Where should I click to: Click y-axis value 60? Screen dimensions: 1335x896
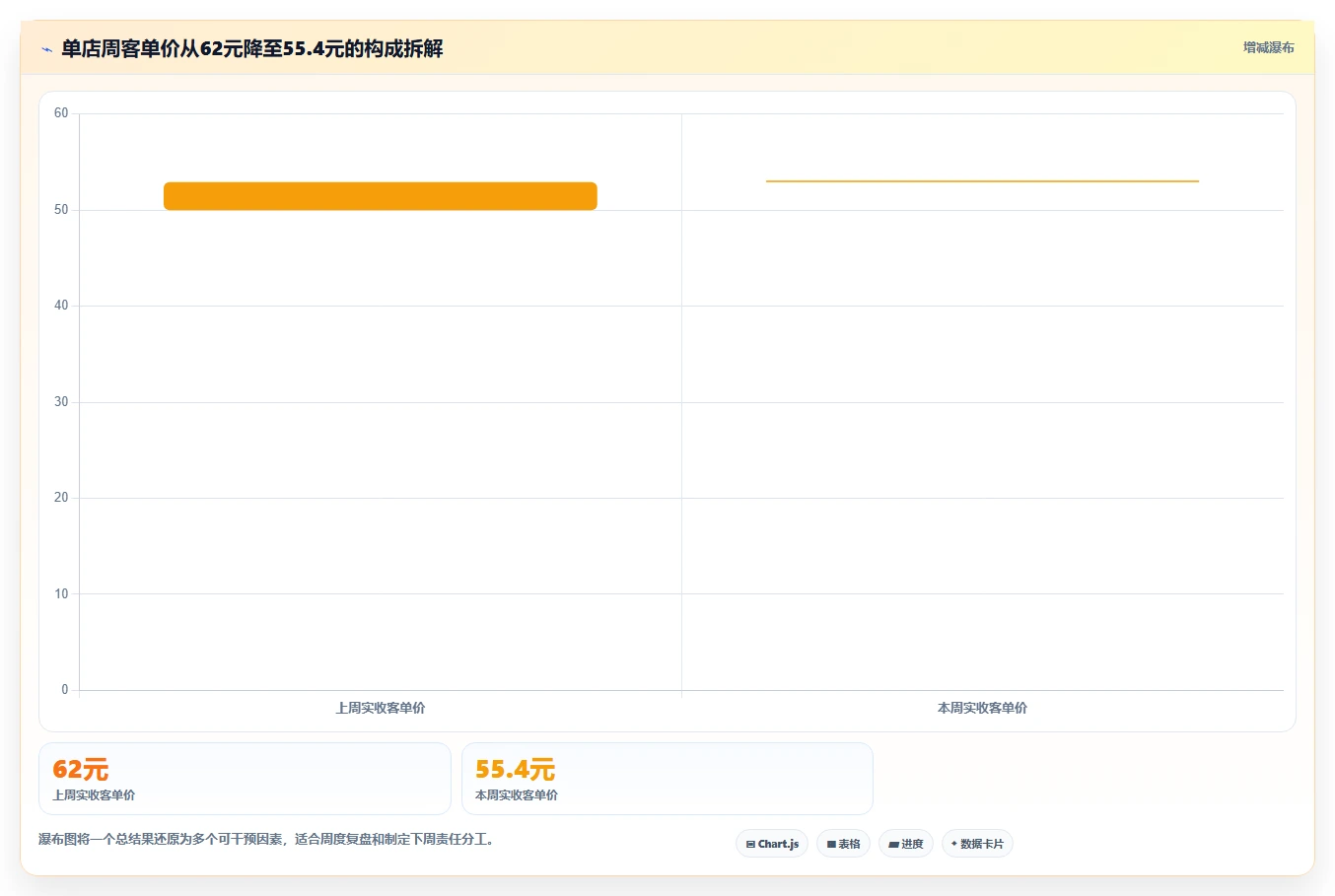61,113
